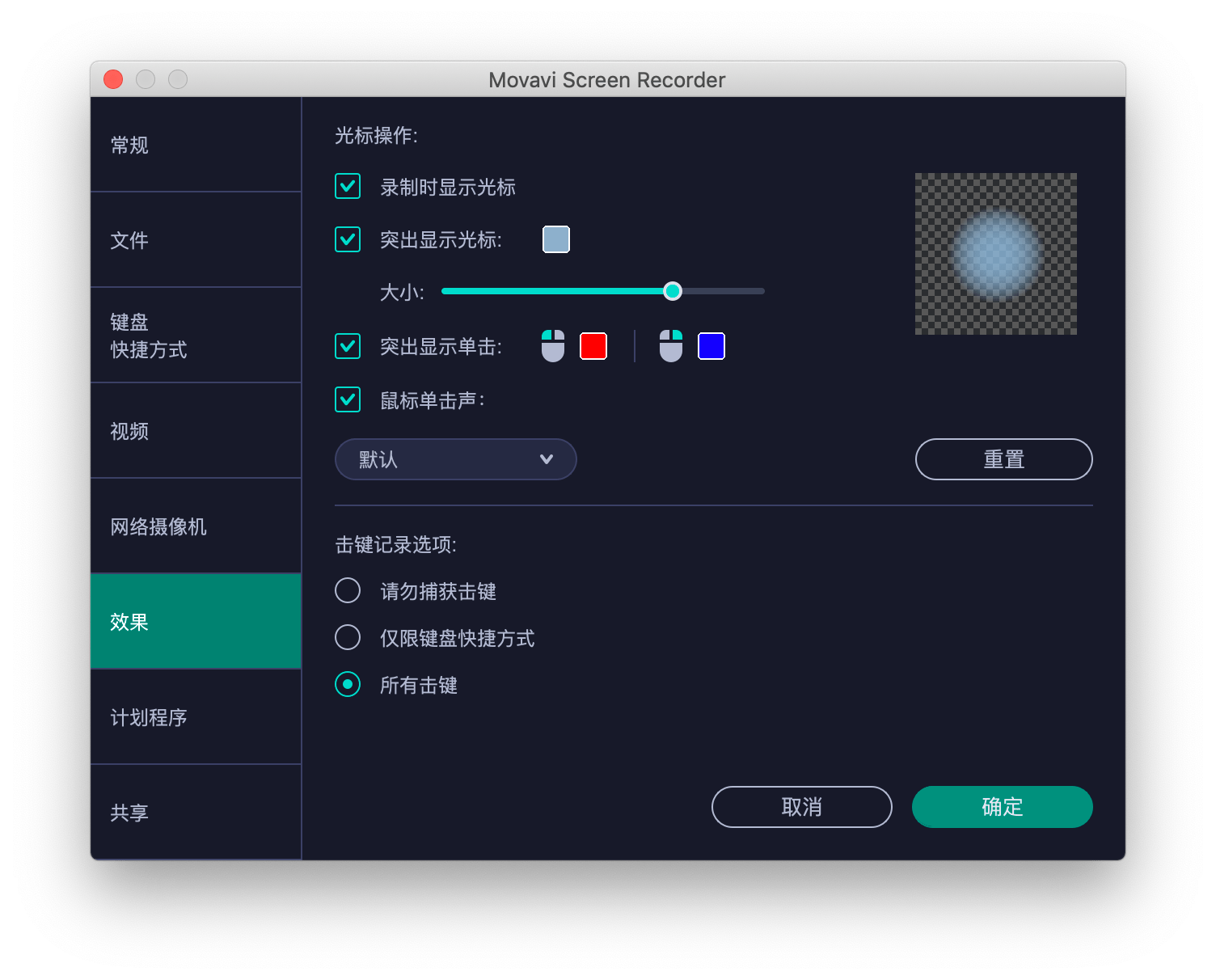Open the 视频 settings tab
1216x980 pixels.
coord(196,431)
